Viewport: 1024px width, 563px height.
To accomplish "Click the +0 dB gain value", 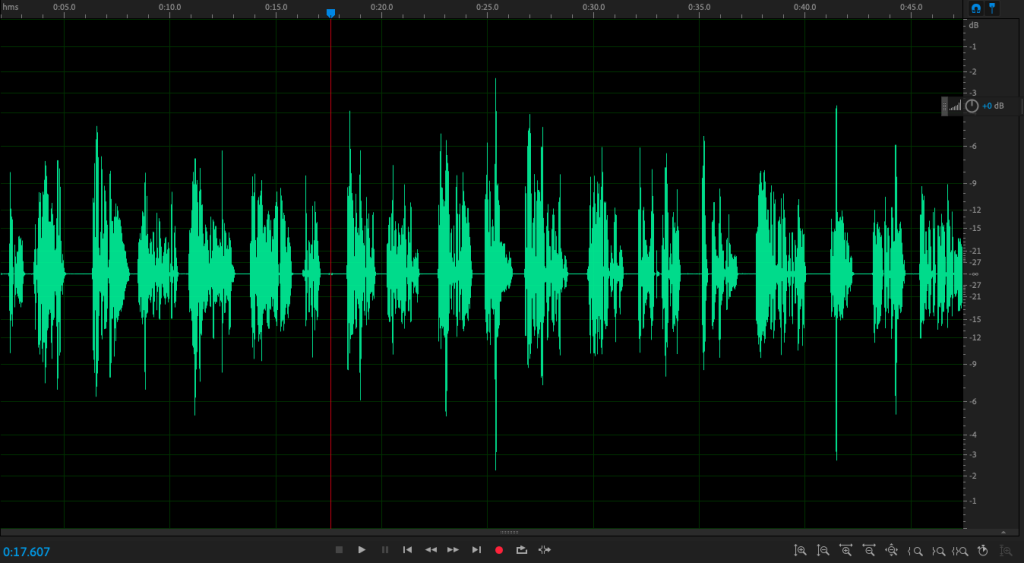I will coord(993,106).
